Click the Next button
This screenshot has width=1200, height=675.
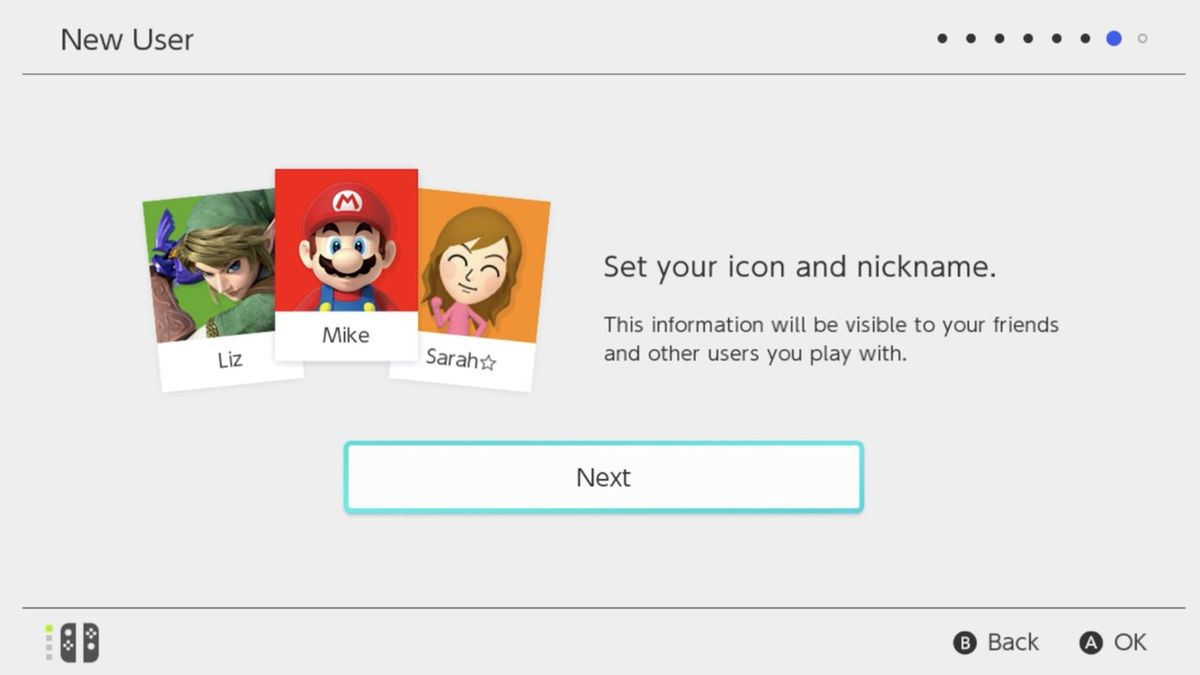tap(602, 477)
